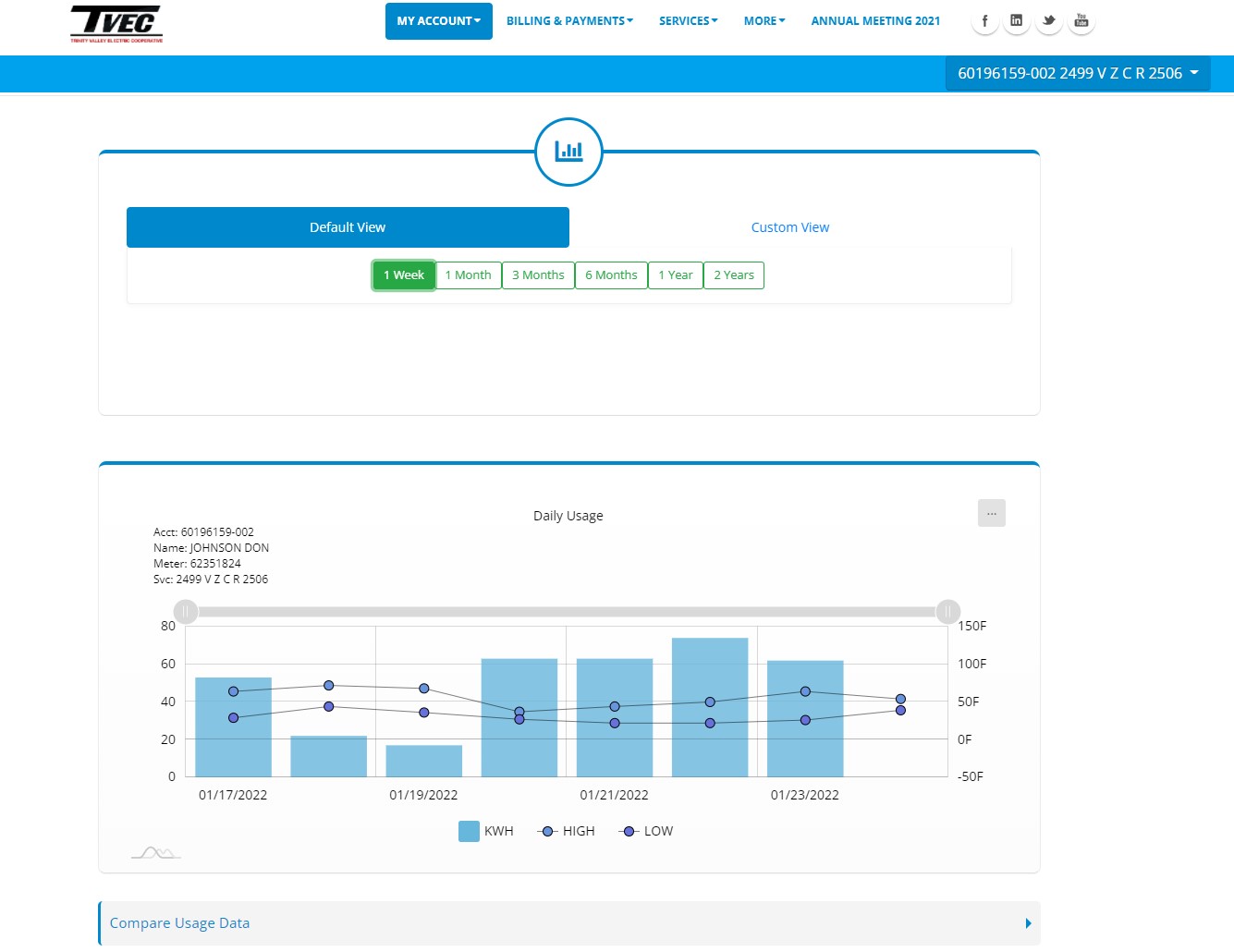This screenshot has height=952, width=1234.
Task: Click the usage chart icon circle
Action: pyautogui.click(x=568, y=152)
